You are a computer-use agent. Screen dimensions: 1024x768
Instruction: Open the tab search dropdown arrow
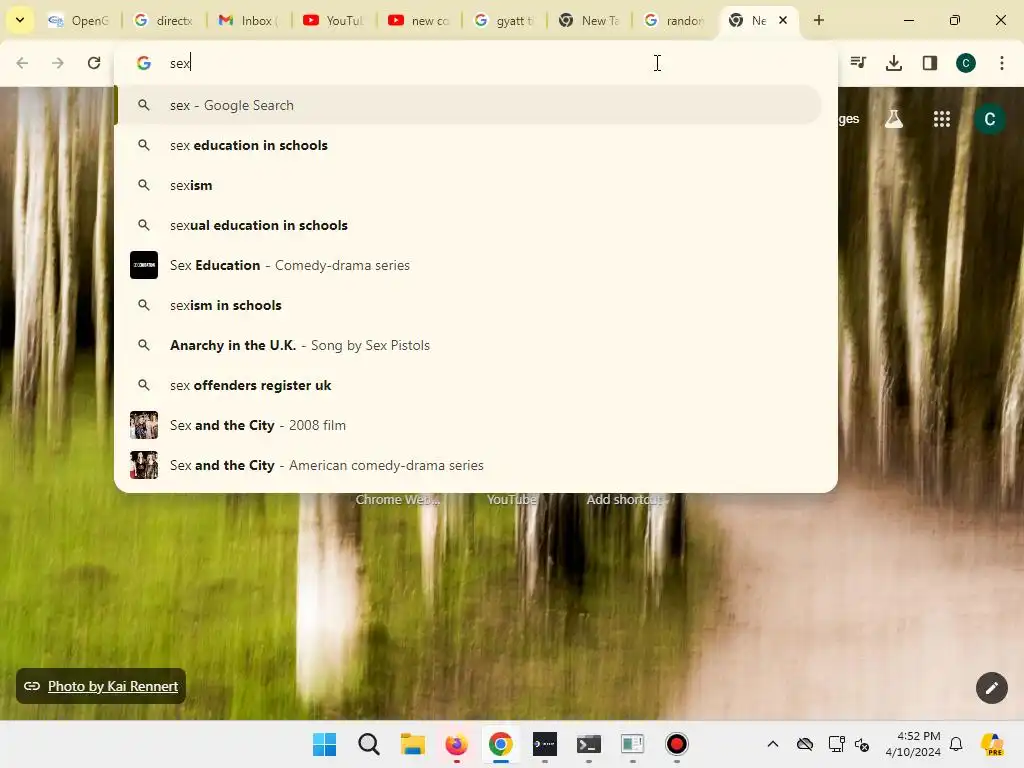pos(20,20)
